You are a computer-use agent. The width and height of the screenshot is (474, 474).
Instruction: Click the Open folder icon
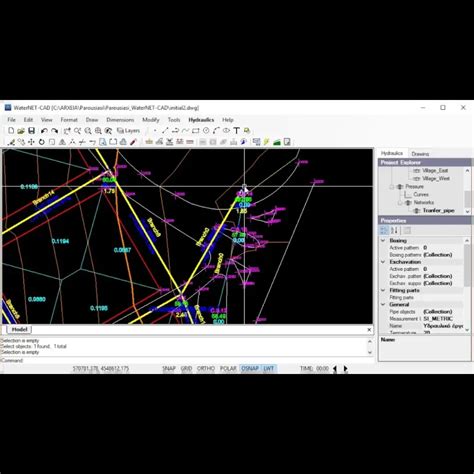coord(21,131)
